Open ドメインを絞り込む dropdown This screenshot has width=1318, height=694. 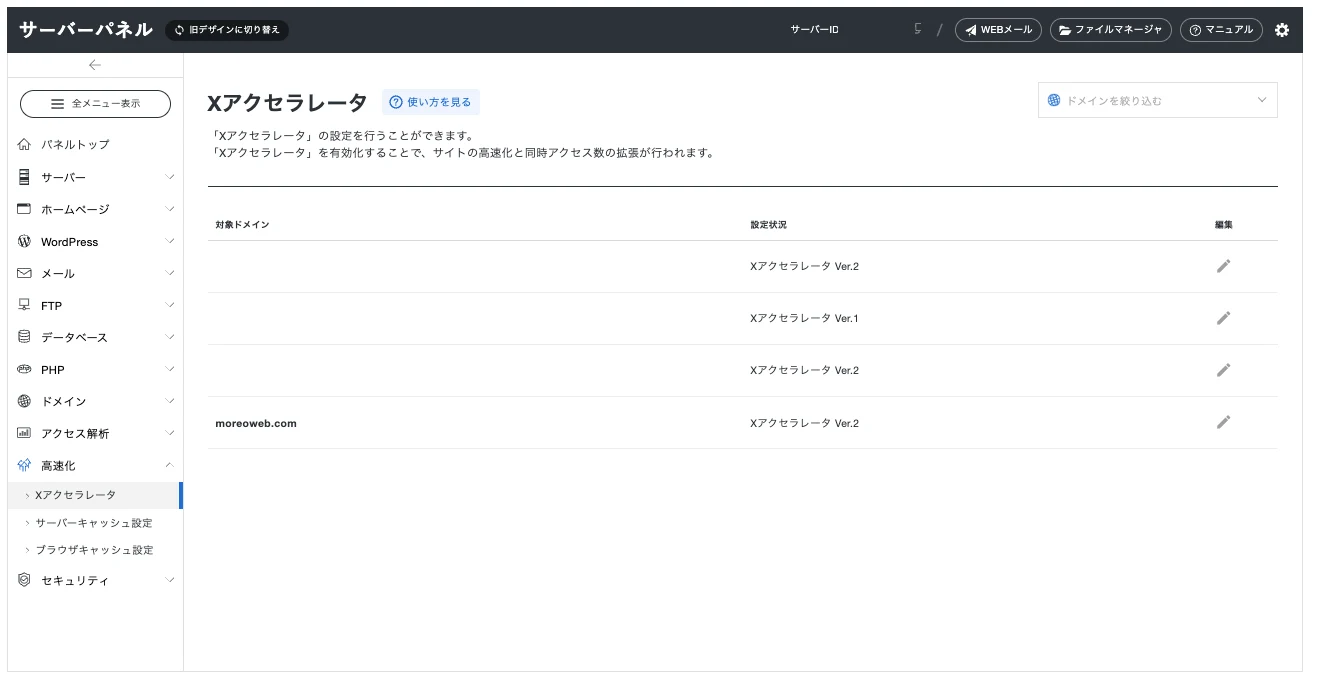1158,100
